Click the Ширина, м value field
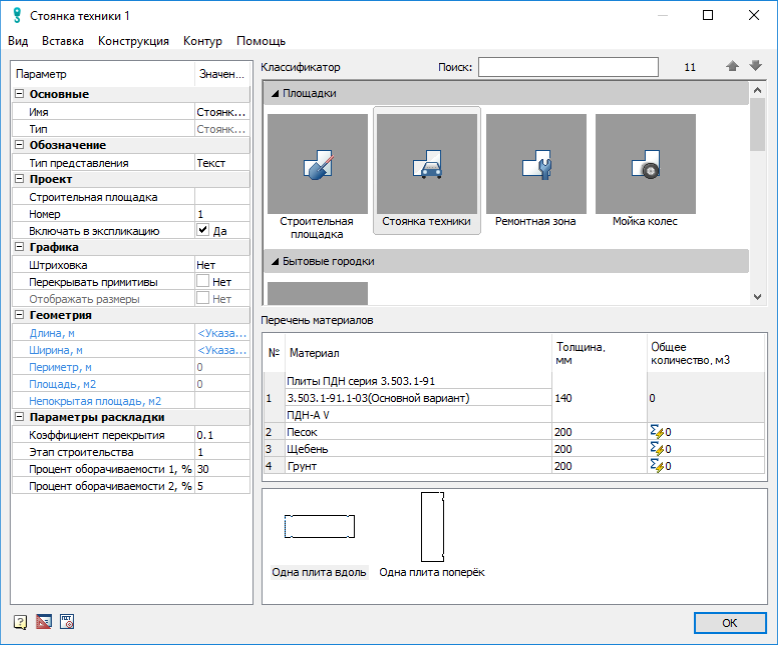The width and height of the screenshot is (779, 646). [x=222, y=350]
